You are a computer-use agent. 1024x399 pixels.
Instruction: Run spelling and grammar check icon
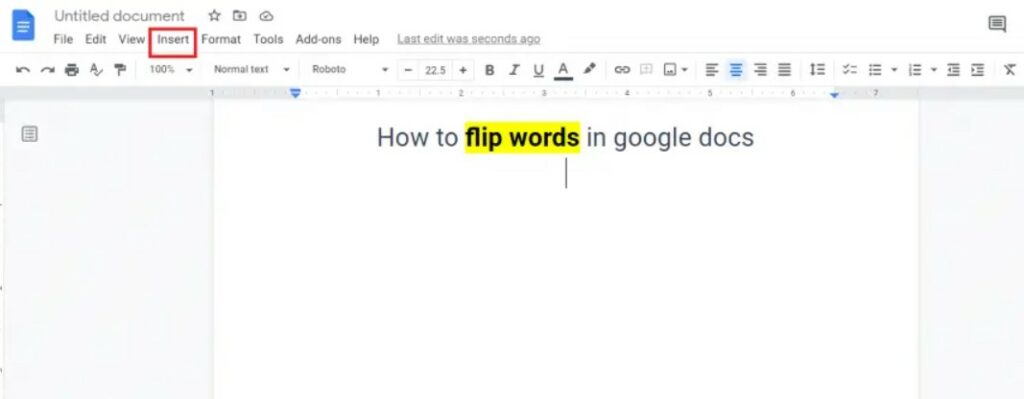(x=96, y=70)
